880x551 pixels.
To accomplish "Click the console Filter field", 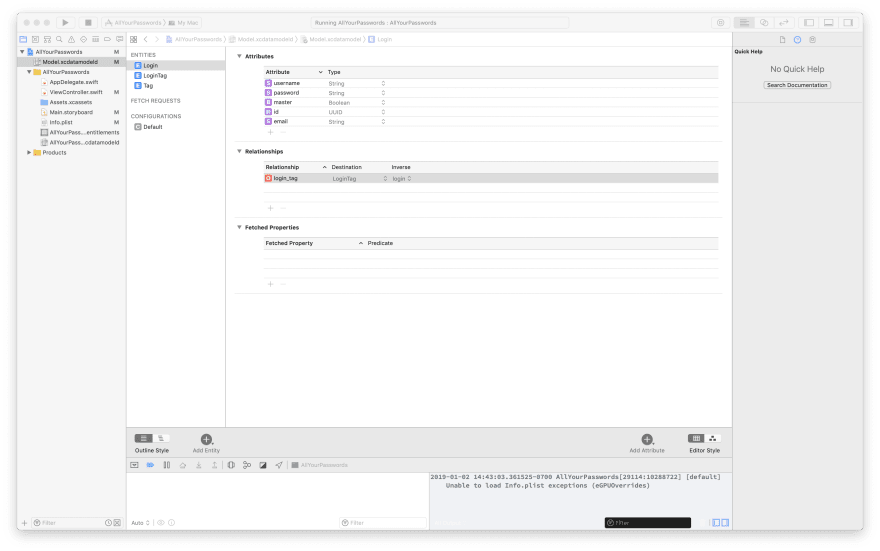I will click(x=648, y=522).
